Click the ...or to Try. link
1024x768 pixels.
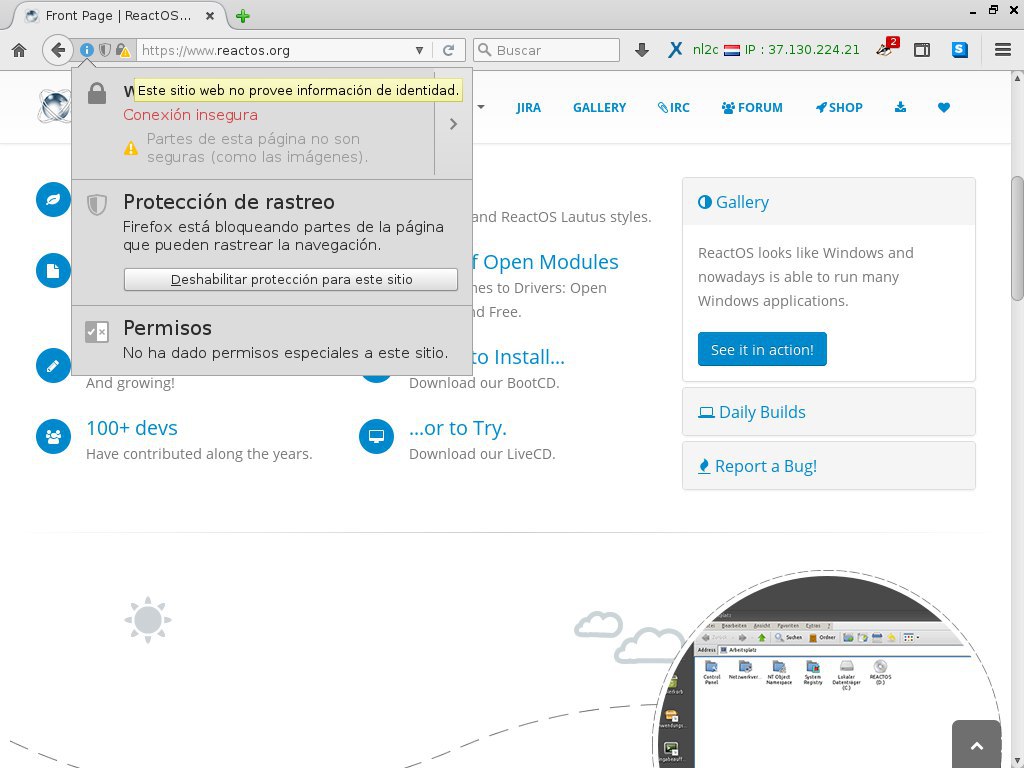pyautogui.click(x=458, y=428)
